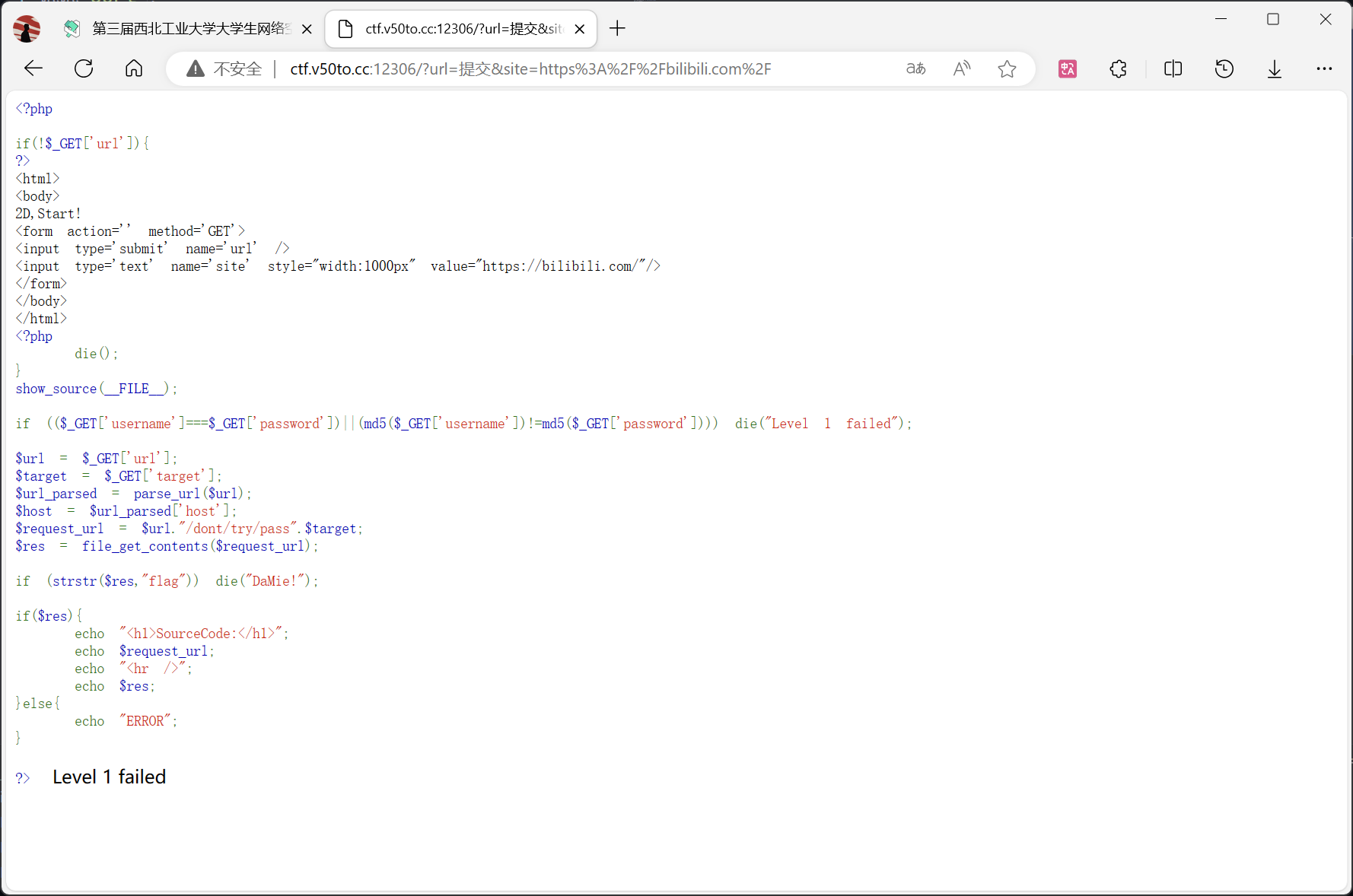The image size is (1353, 896).
Task: Click the echo "ERROR" line
Action: click(x=126, y=721)
